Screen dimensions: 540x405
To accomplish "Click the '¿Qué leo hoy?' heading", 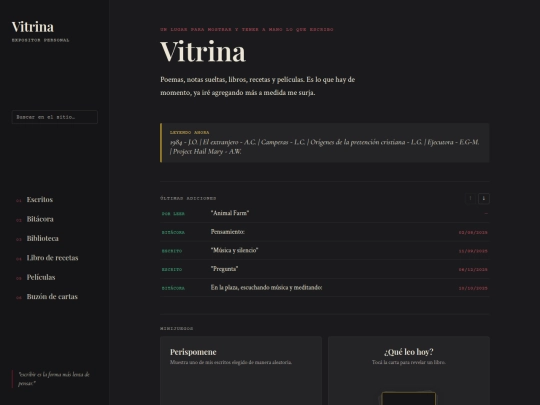I will tap(408, 352).
